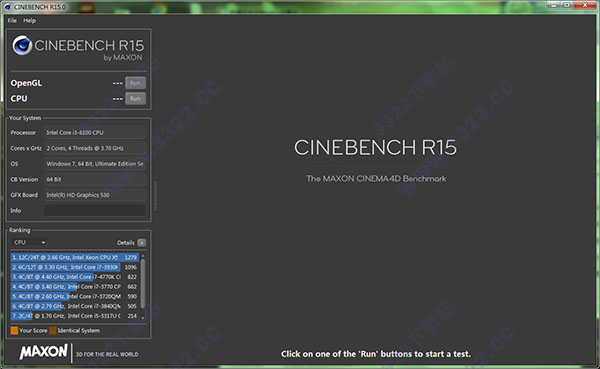Click the Cinebench logo sphere icon
600x369 pixels.
[x=22, y=45]
